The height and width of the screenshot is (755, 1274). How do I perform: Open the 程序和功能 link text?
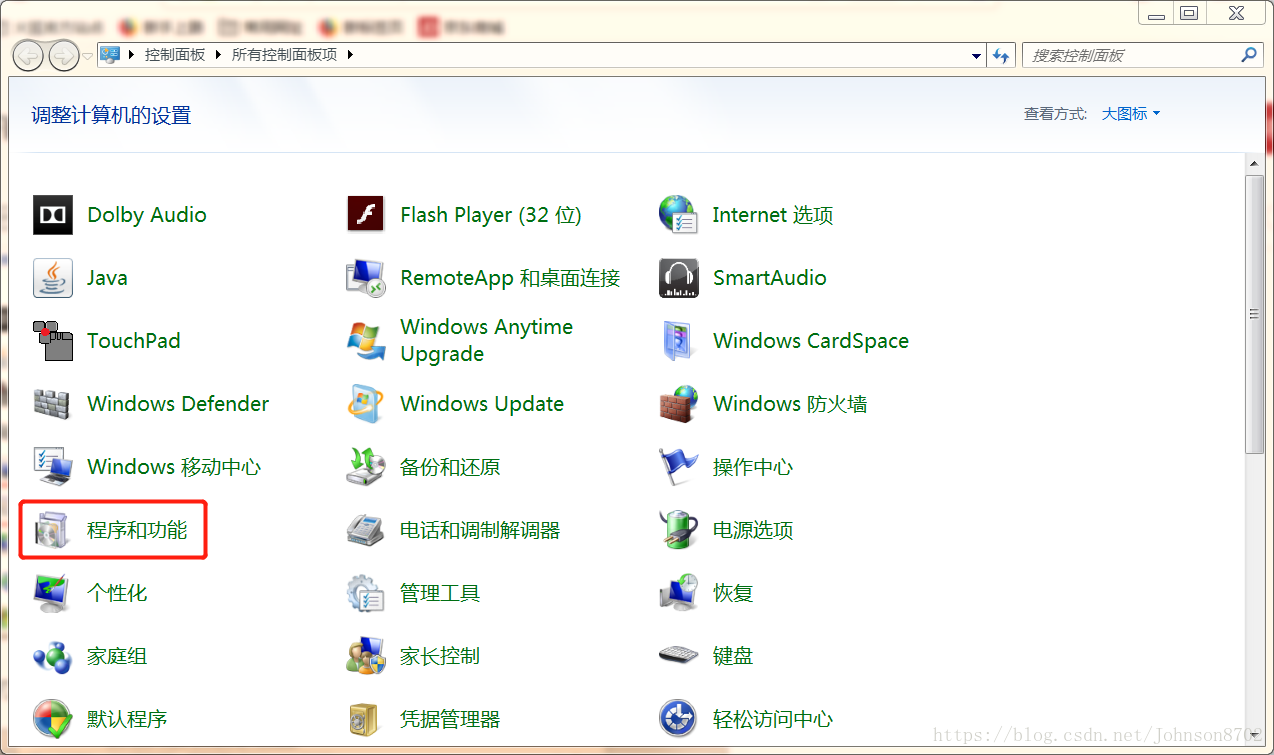tap(137, 530)
